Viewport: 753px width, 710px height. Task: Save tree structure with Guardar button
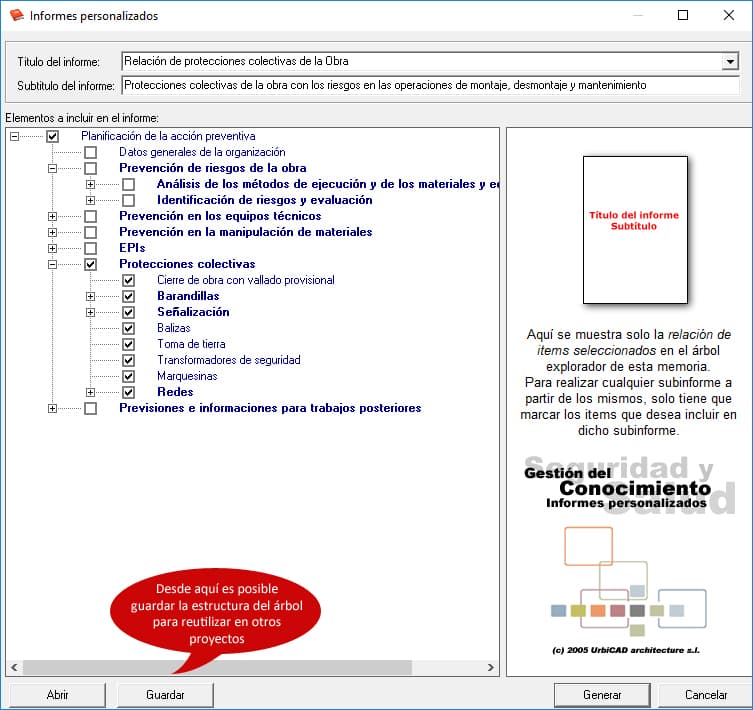pos(165,695)
